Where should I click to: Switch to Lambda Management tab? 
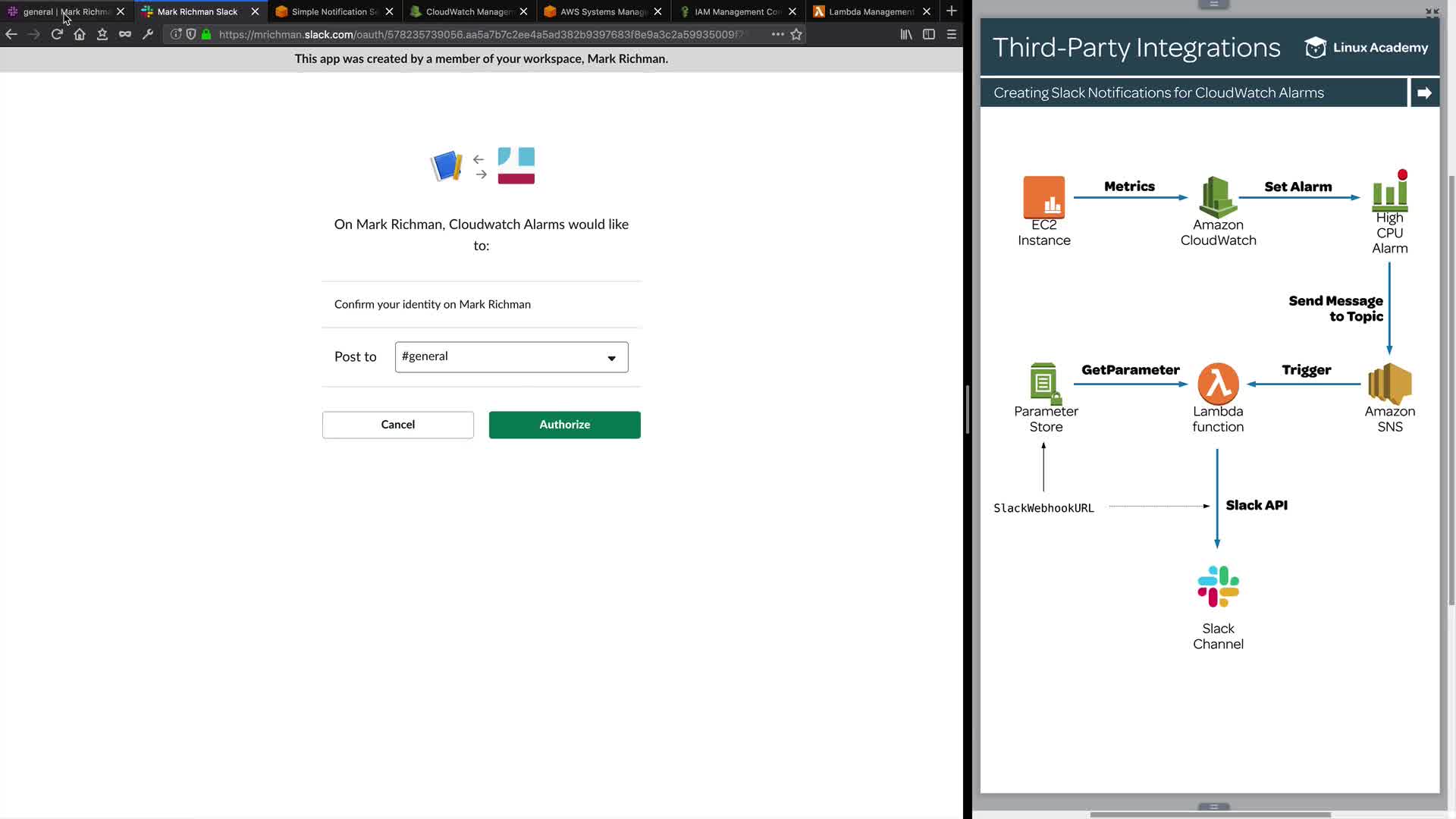871,11
